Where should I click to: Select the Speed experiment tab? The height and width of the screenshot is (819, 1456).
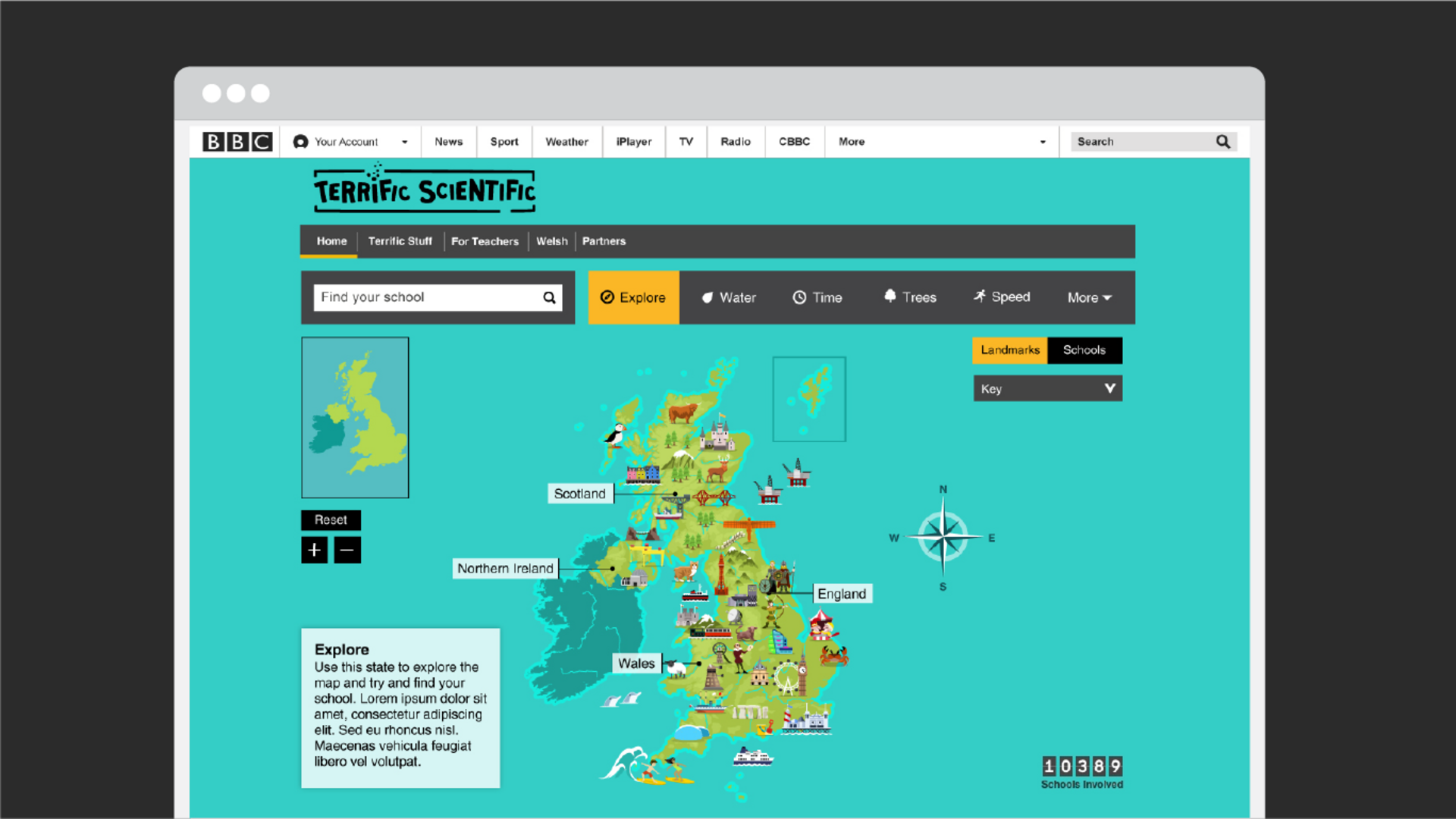tap(1002, 297)
